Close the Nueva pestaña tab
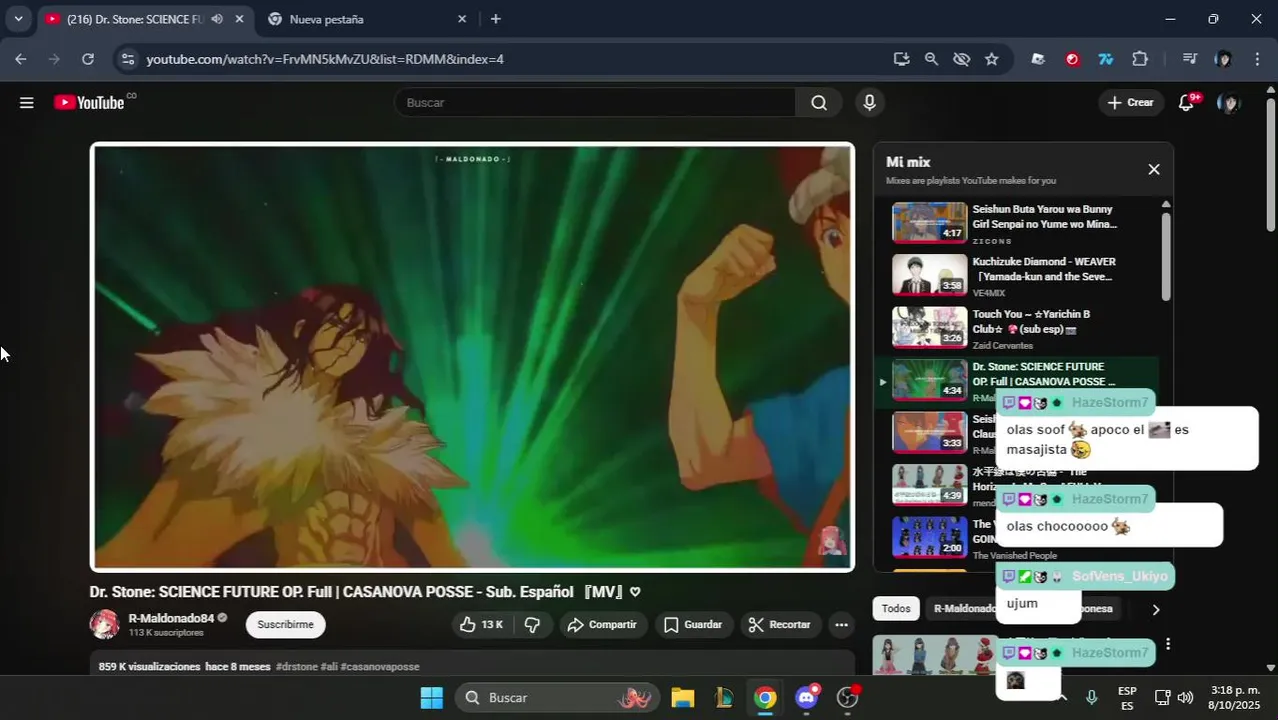The width and height of the screenshot is (1278, 720). (x=462, y=19)
